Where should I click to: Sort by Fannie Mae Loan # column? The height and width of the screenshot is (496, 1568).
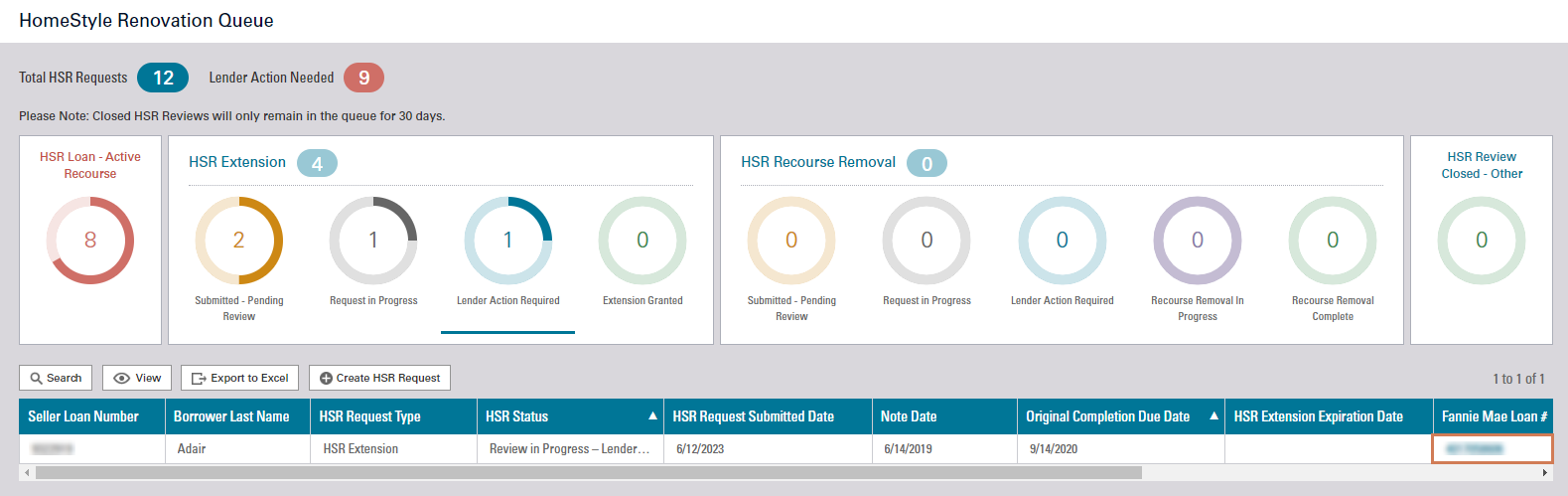tap(1494, 416)
